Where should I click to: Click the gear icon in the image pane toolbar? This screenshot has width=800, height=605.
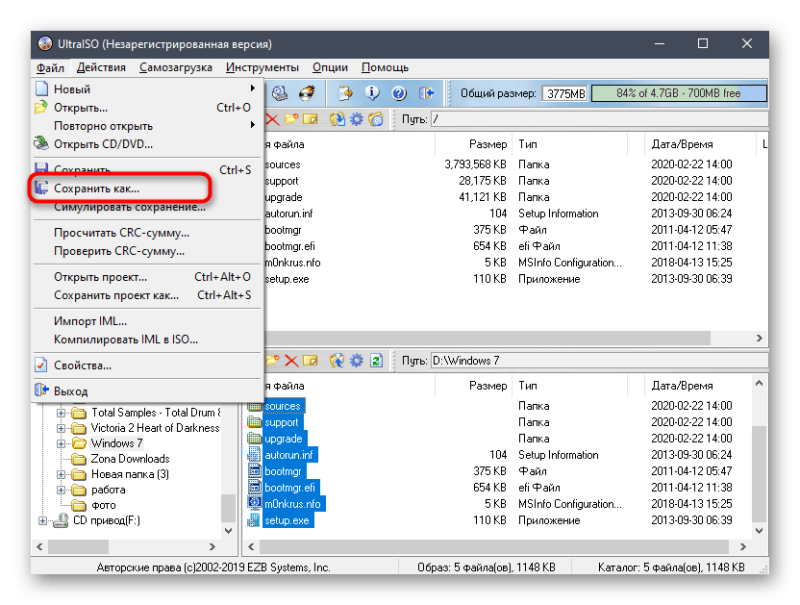coord(356,119)
